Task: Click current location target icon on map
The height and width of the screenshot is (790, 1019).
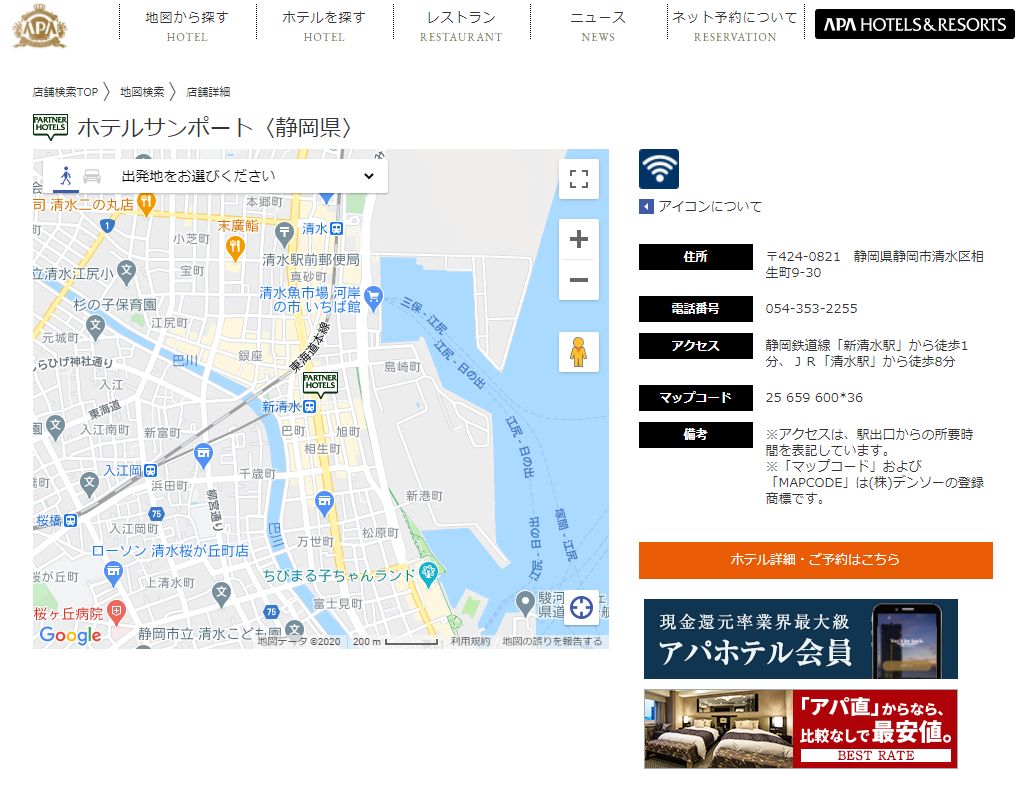Action: pyautogui.click(x=581, y=607)
